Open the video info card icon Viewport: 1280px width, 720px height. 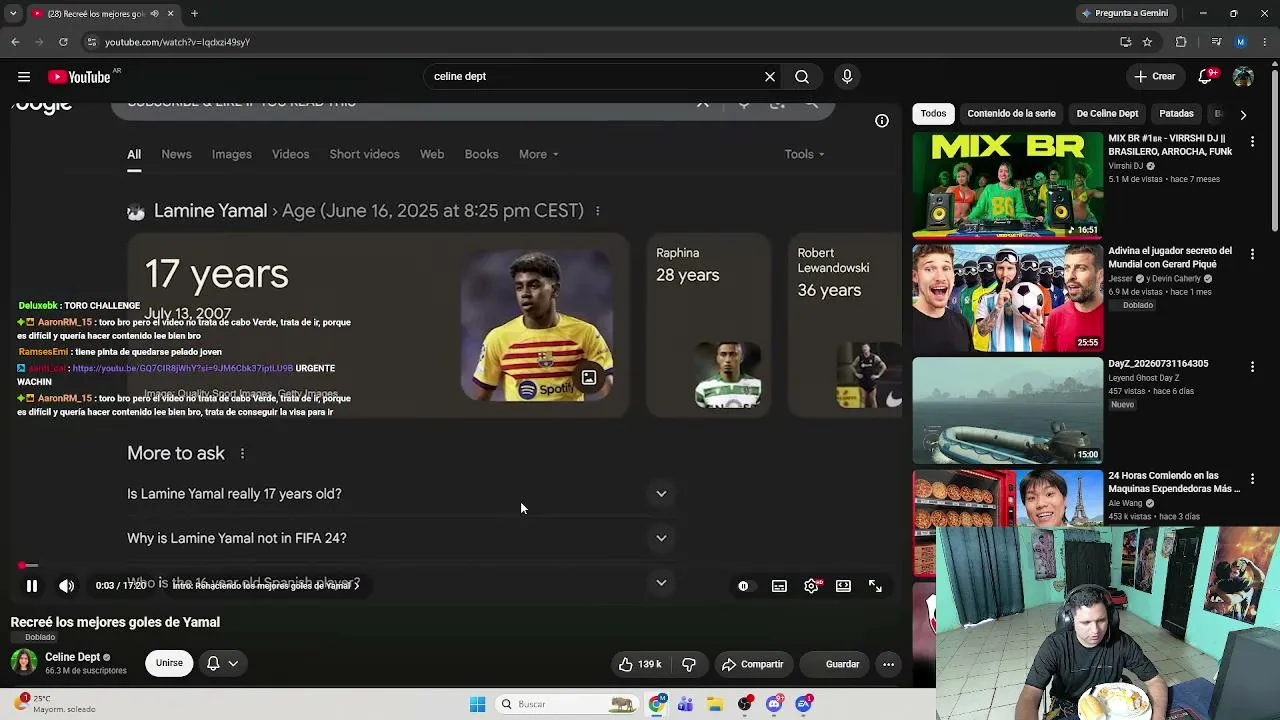click(882, 121)
